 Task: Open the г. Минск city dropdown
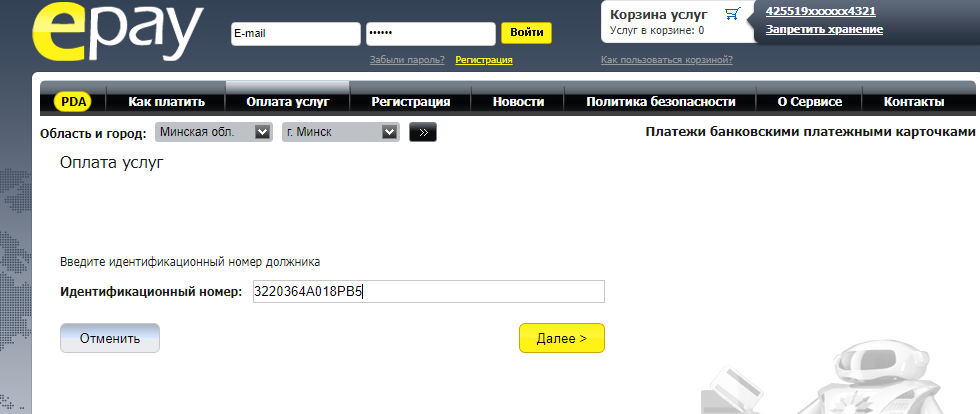pos(341,132)
